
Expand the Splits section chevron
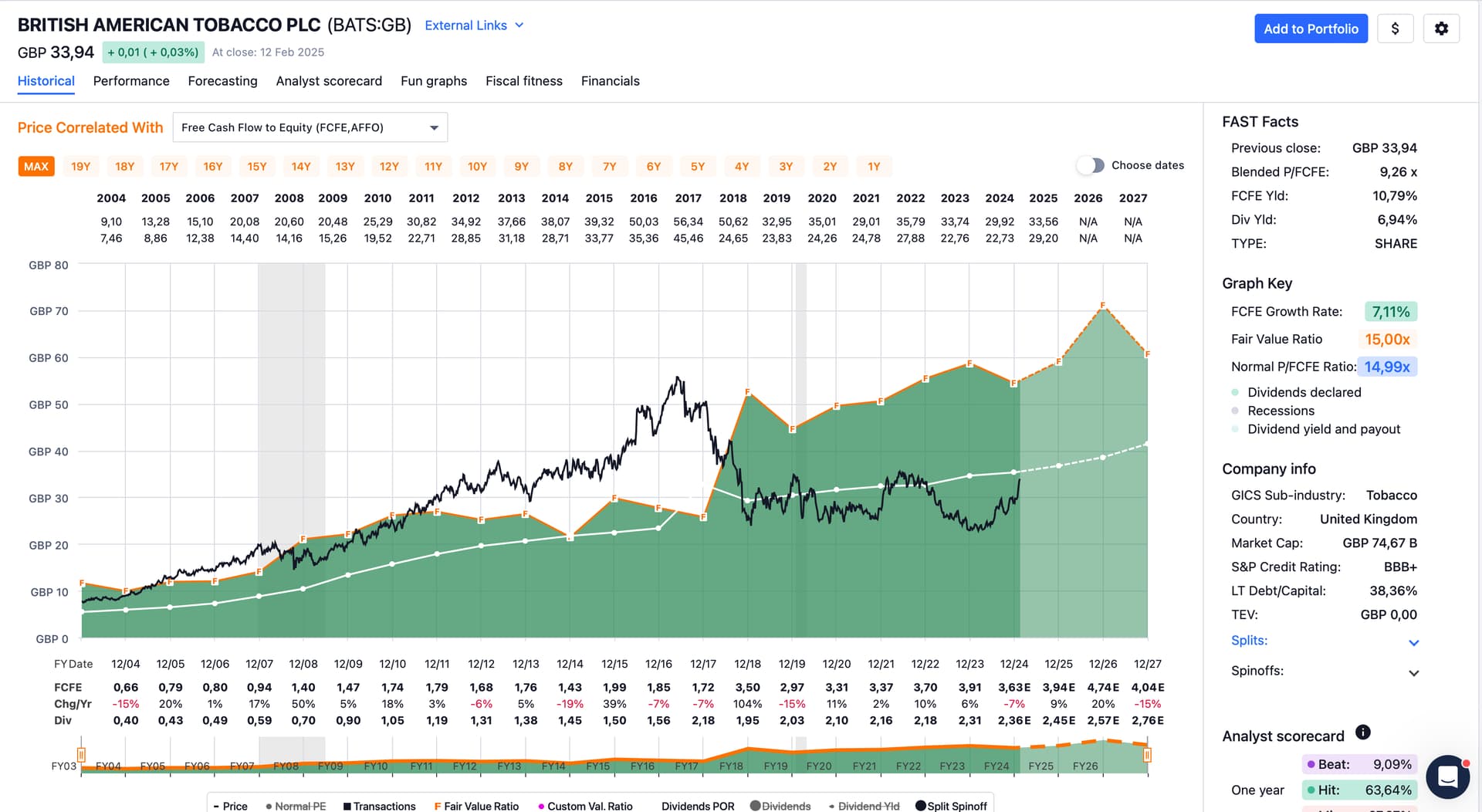click(x=1413, y=642)
